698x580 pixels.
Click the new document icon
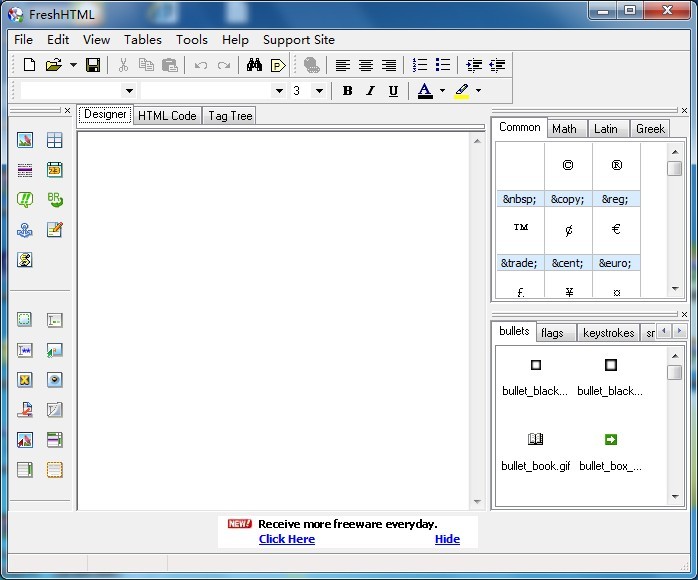[29, 65]
